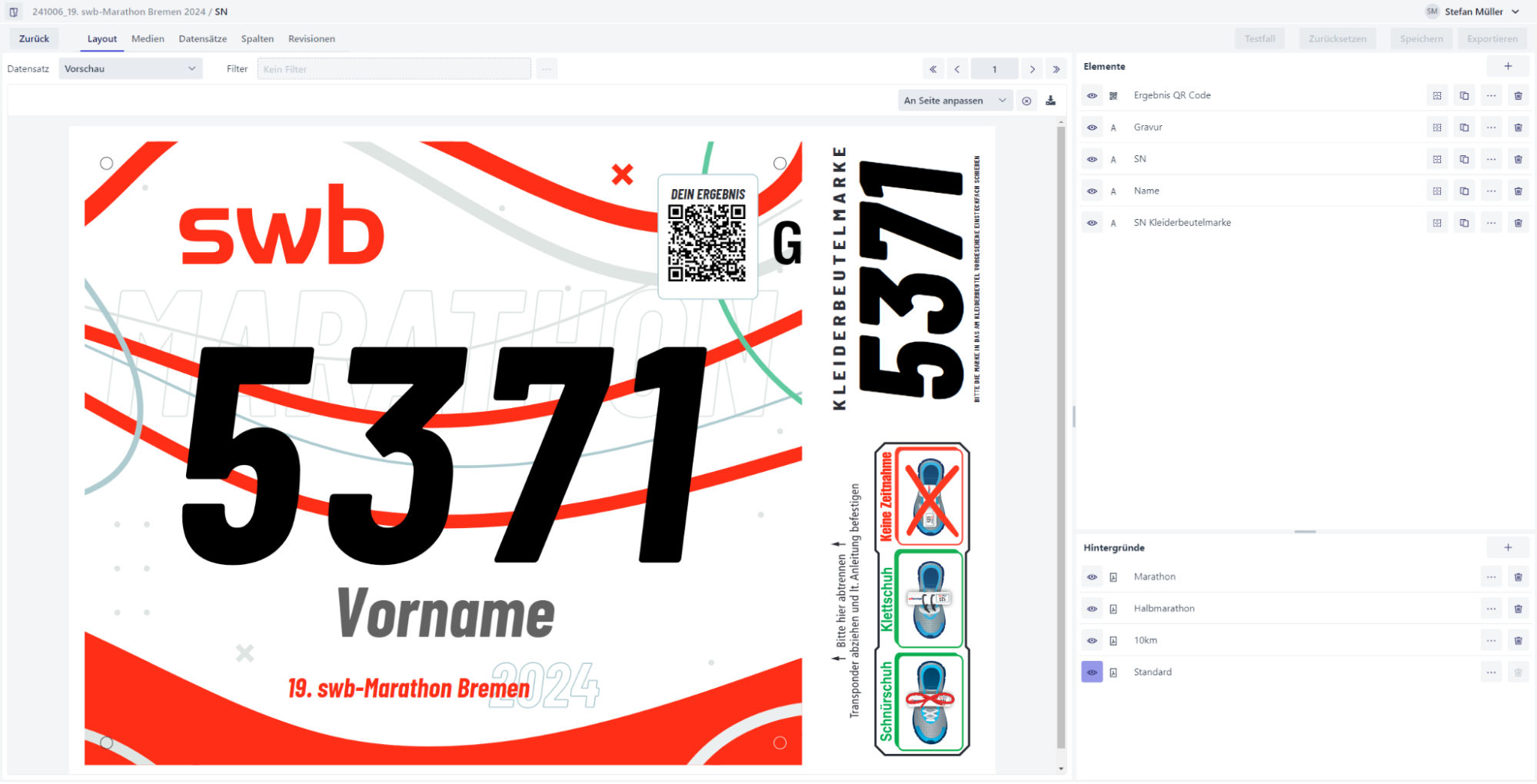
Task: Click the Exportieren button
Action: point(1492,39)
